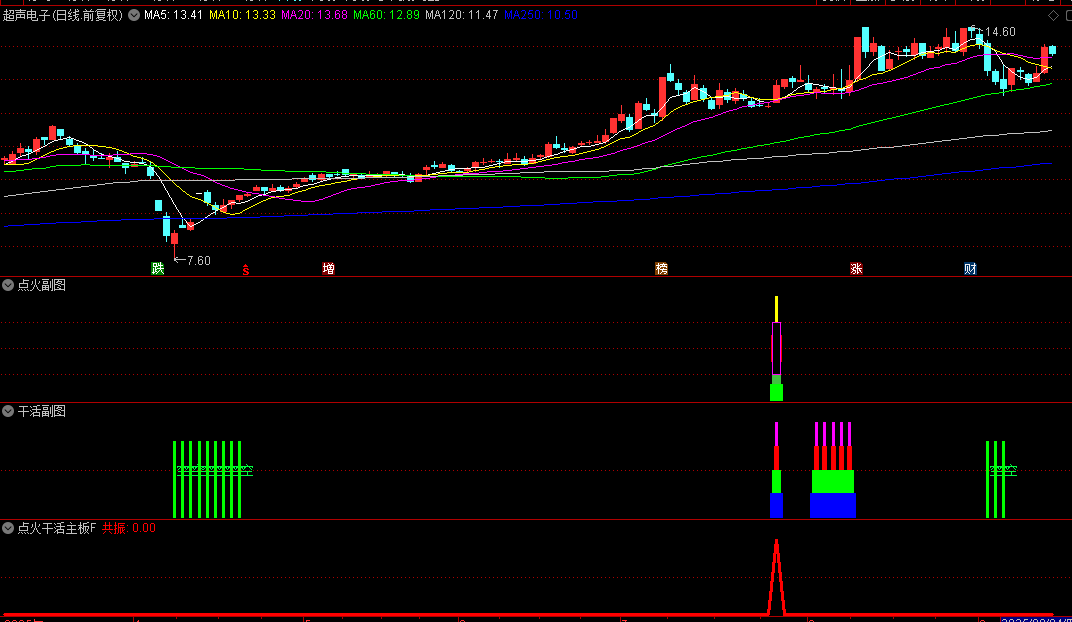Click the MA20: 13.68 label
Screen dimensions: 1072x622
coord(314,15)
